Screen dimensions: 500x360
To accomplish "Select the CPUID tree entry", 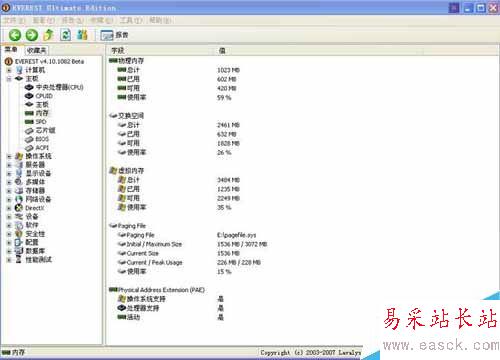I will (x=44, y=96).
